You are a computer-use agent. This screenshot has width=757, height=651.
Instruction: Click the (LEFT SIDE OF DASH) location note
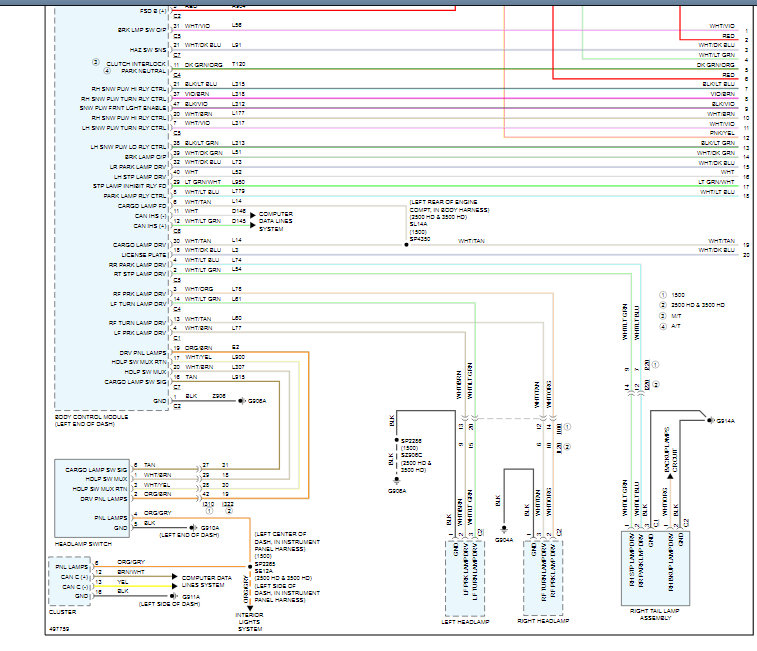pyautogui.click(x=169, y=604)
